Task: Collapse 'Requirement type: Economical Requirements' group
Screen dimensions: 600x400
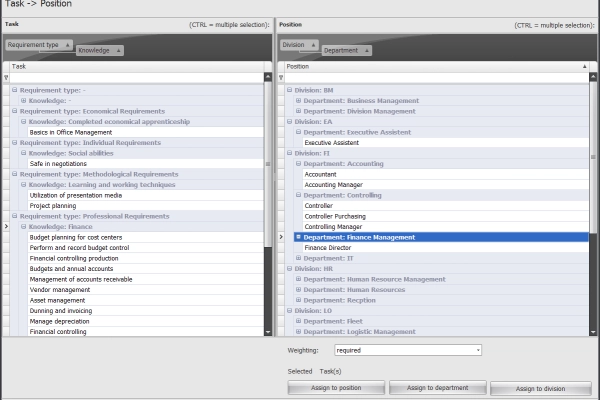Action: click(x=15, y=111)
